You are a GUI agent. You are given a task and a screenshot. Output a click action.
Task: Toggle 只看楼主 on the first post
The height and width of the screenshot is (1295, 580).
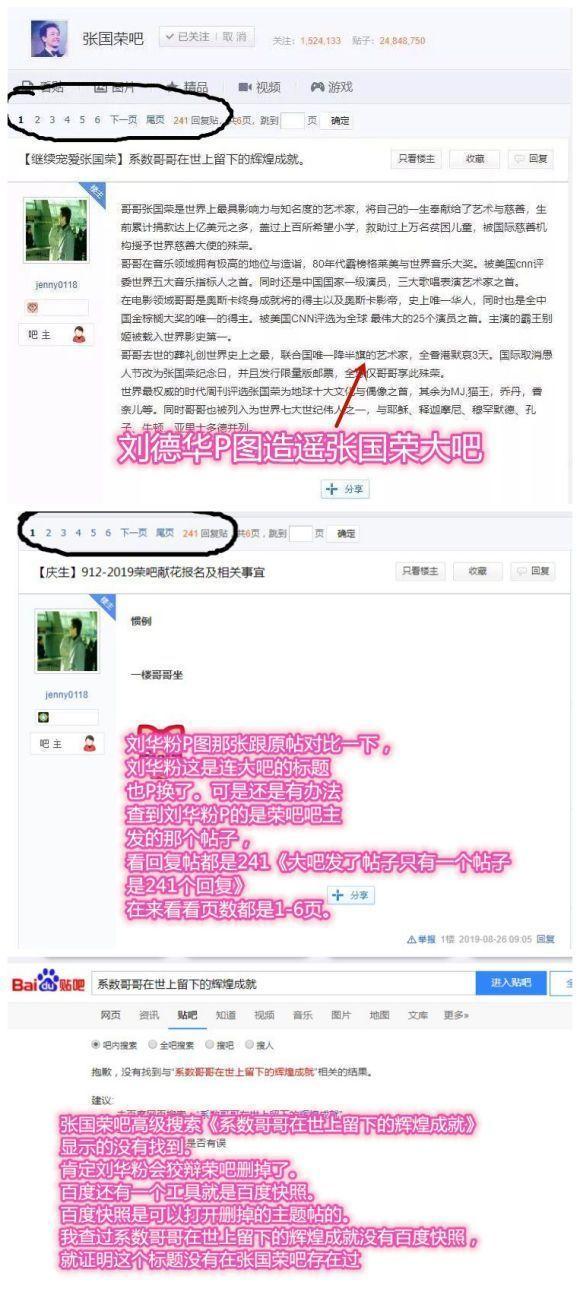[x=418, y=158]
